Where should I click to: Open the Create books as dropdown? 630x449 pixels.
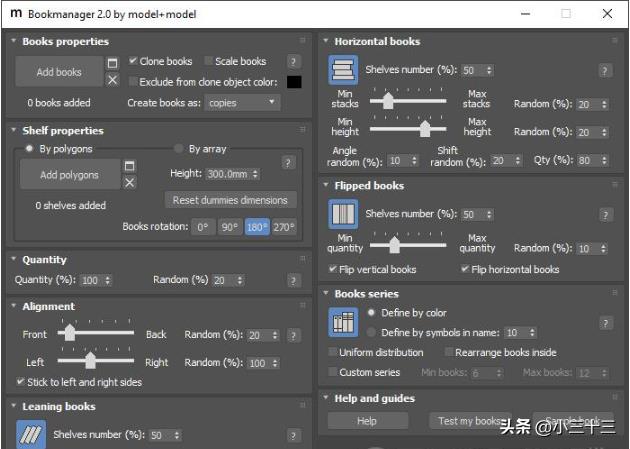(242, 103)
